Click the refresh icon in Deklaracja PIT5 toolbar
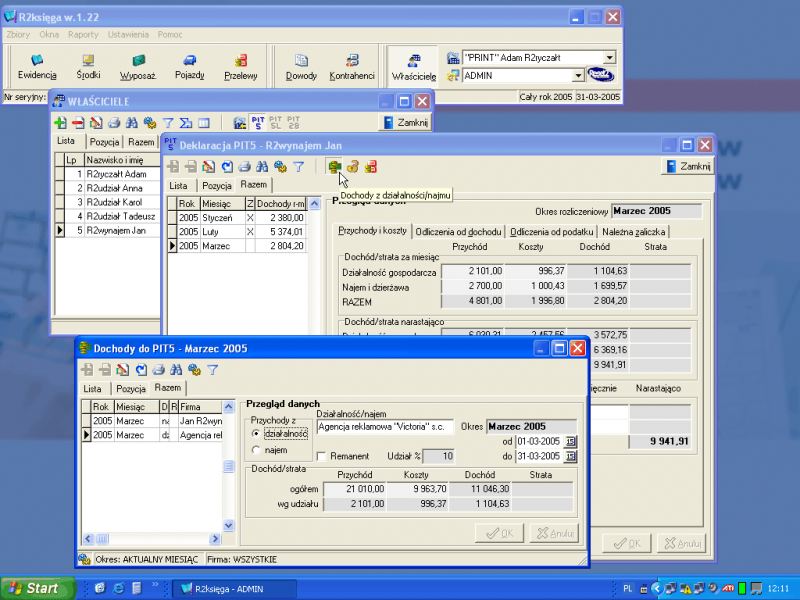 (x=227, y=166)
